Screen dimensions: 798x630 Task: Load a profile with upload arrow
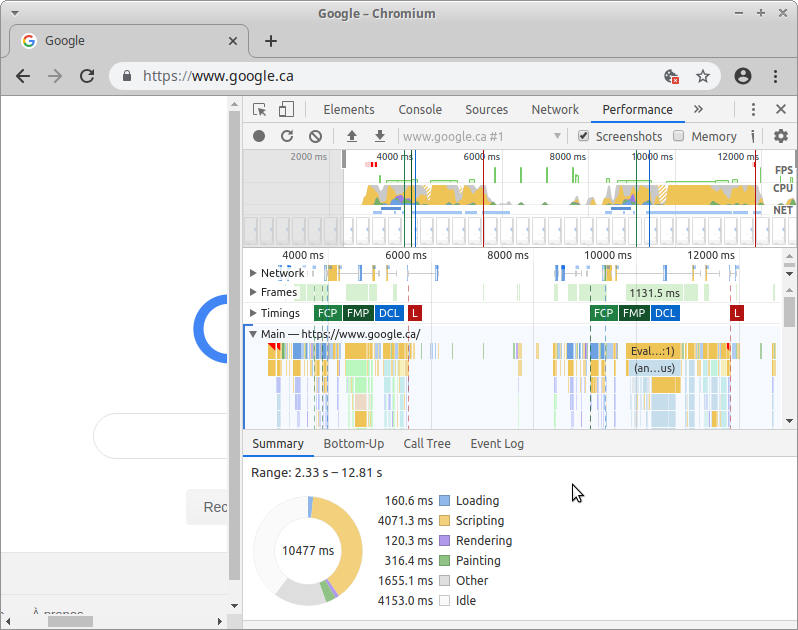pyautogui.click(x=352, y=136)
